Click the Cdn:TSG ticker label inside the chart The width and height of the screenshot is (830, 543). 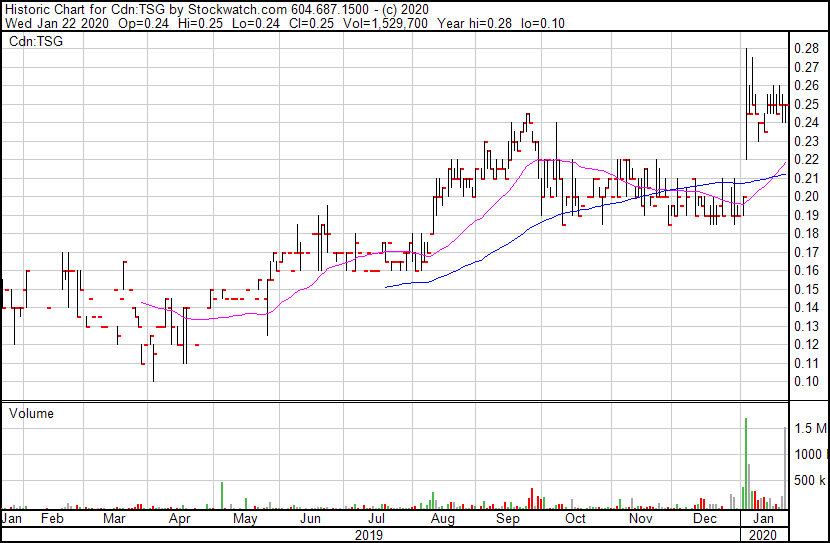(35, 41)
